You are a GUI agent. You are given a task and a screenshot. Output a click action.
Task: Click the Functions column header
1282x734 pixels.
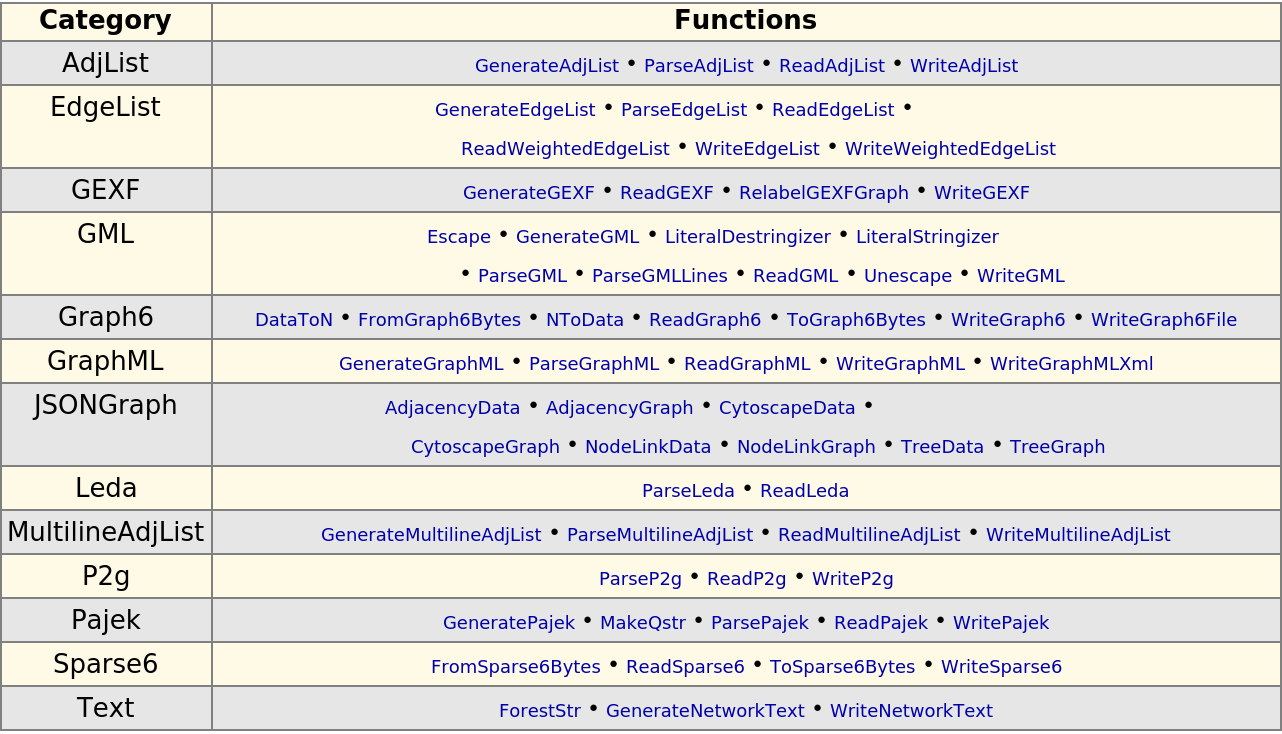[x=745, y=21]
